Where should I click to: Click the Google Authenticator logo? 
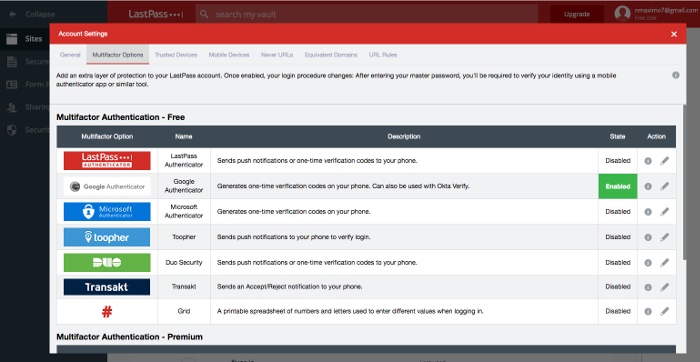[107, 186]
